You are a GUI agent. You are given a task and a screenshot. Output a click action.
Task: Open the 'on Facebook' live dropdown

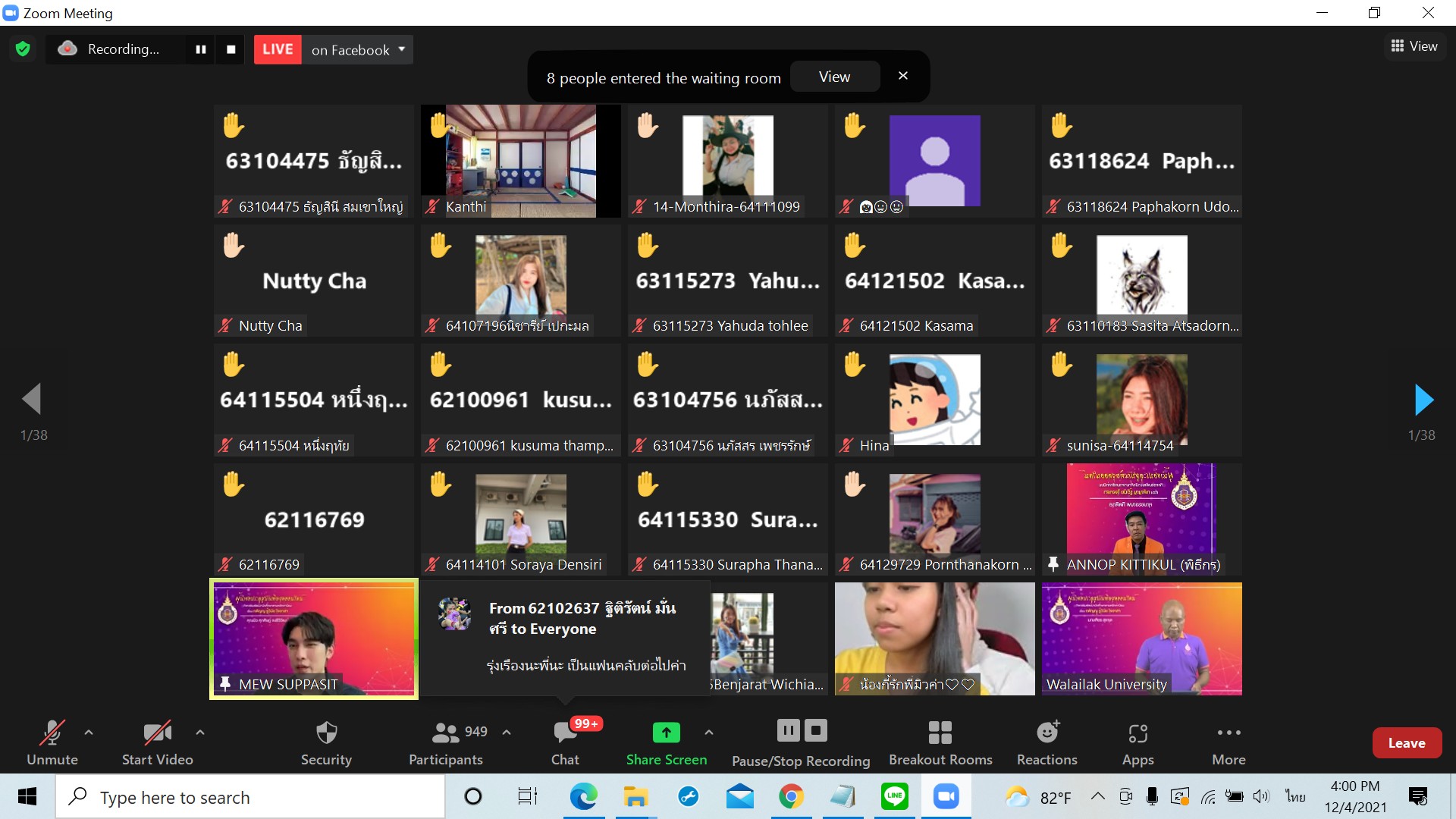click(358, 49)
